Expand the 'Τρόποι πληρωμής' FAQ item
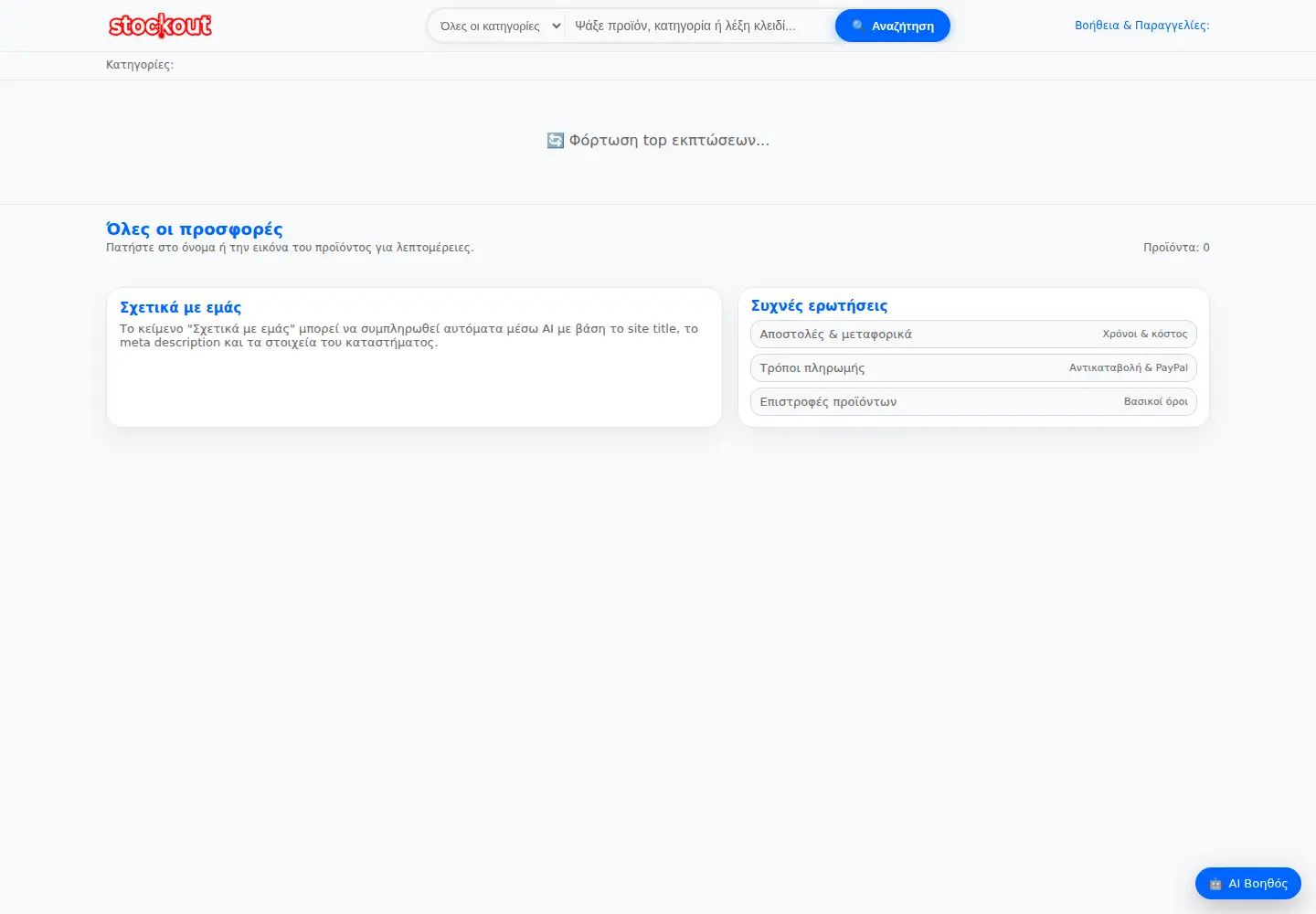1316x914 pixels. click(x=973, y=367)
